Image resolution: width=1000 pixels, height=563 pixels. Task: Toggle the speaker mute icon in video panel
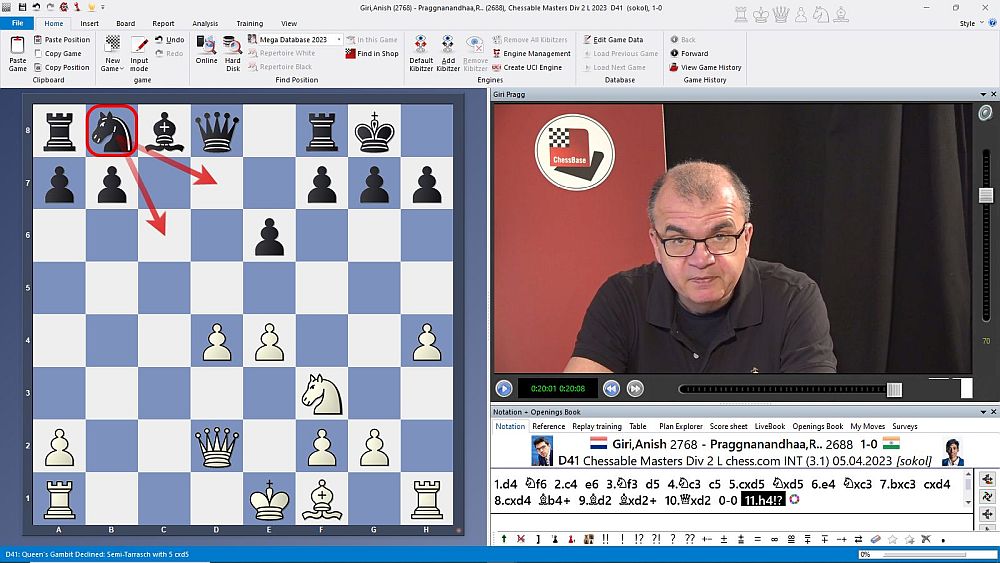(985, 114)
